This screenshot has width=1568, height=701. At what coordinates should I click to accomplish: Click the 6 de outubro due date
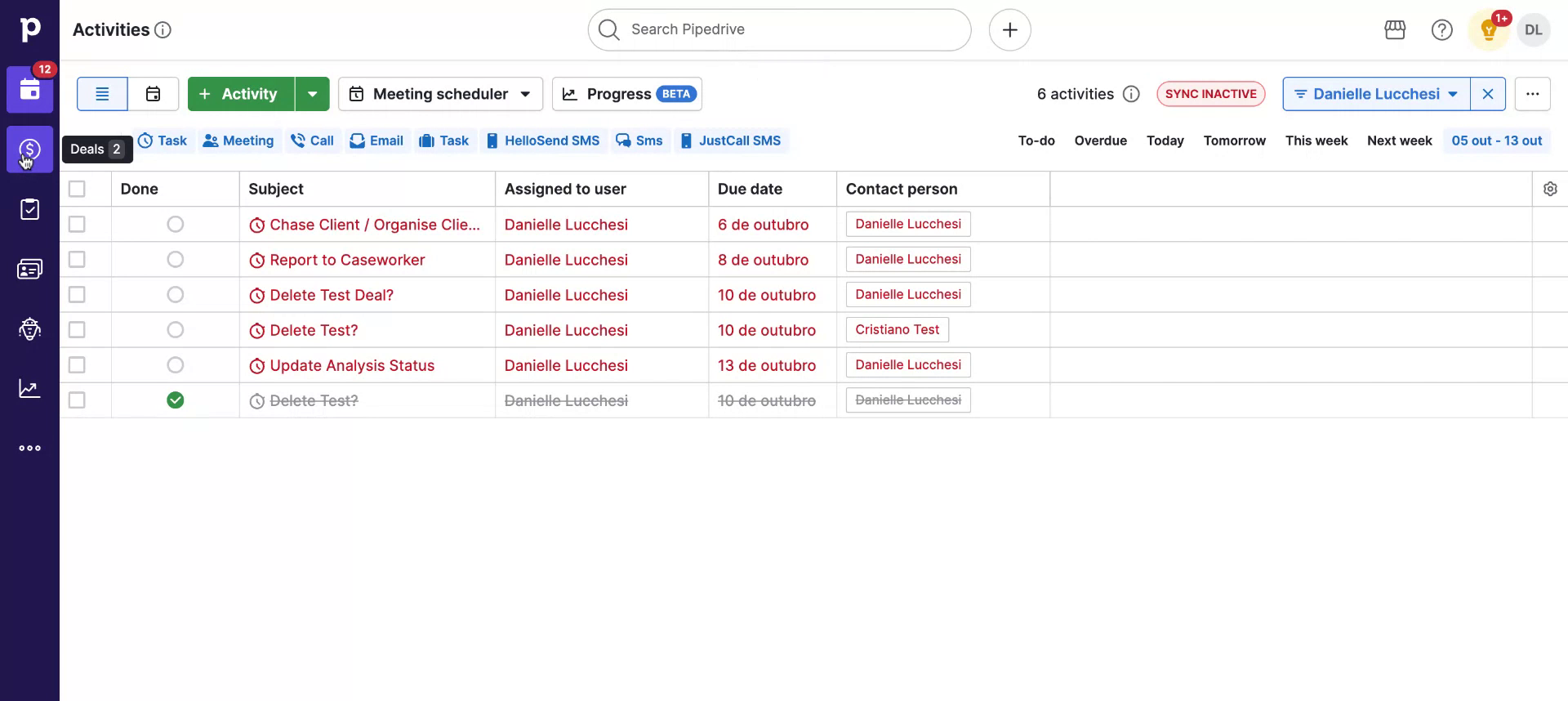point(764,225)
